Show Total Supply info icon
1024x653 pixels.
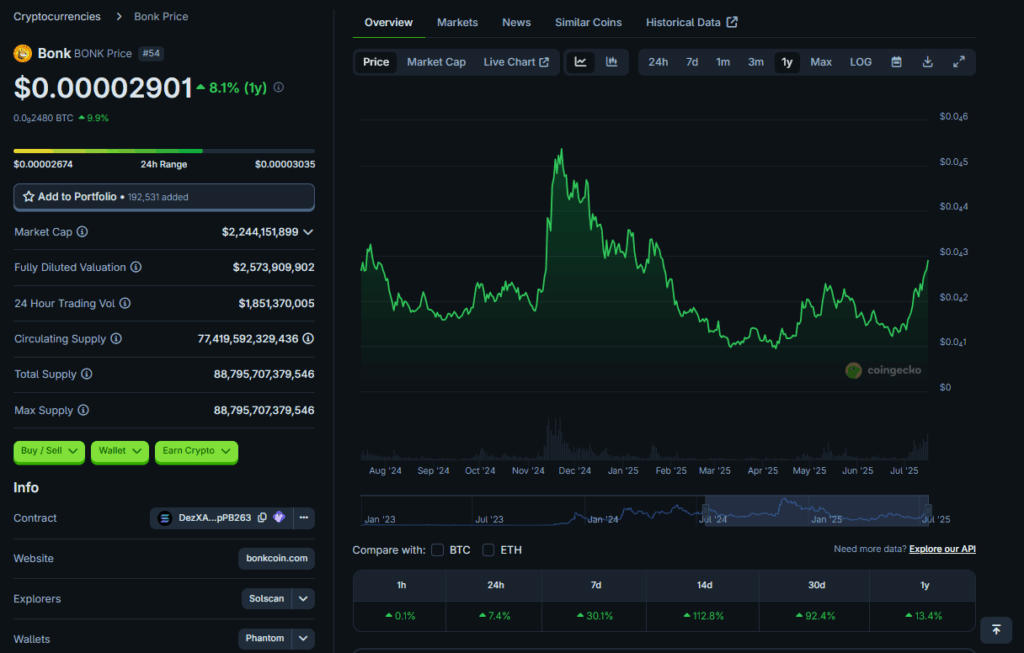point(87,374)
